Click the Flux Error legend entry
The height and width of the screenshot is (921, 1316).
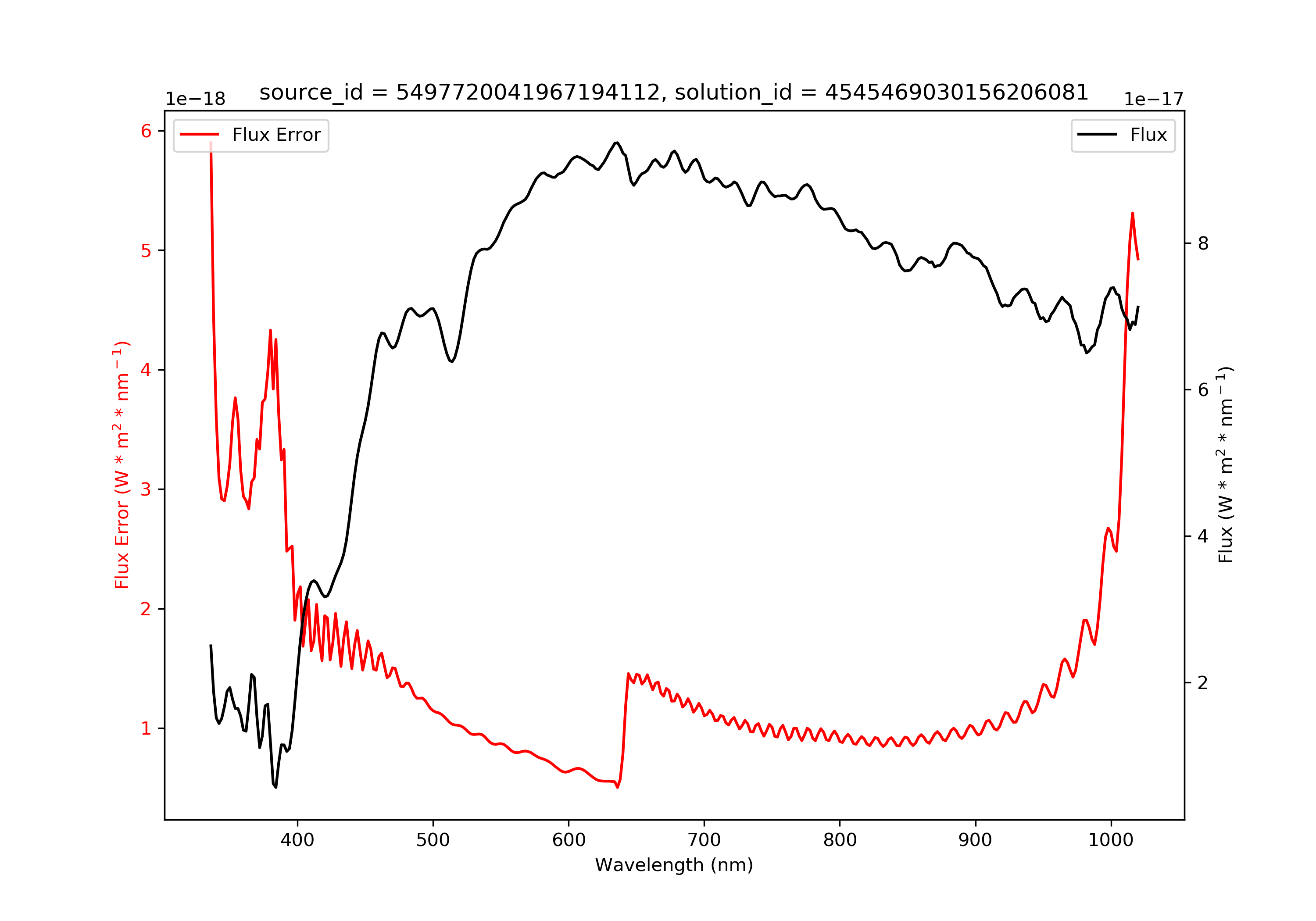click(251, 135)
